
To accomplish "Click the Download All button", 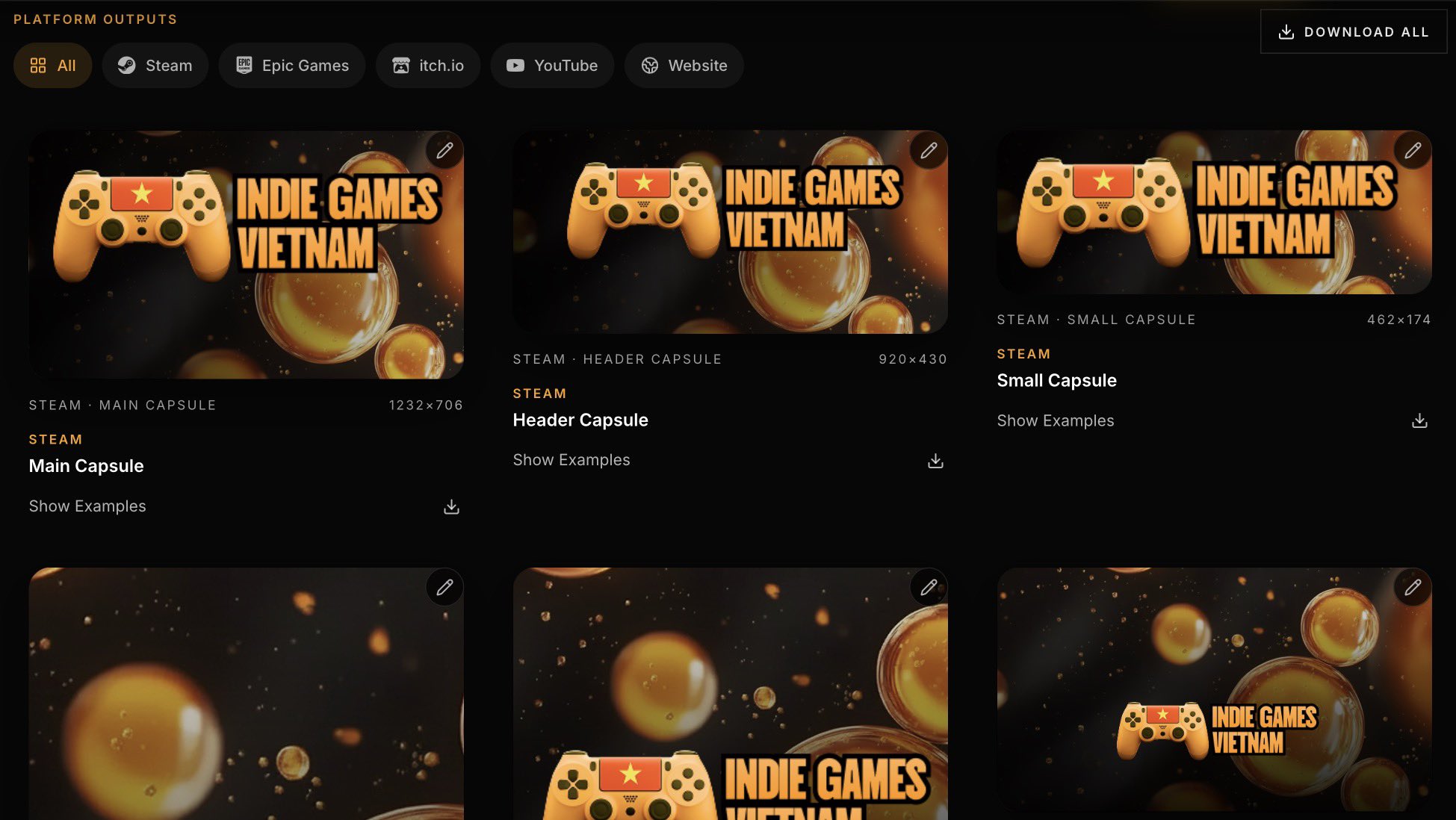I will pos(1354,31).
